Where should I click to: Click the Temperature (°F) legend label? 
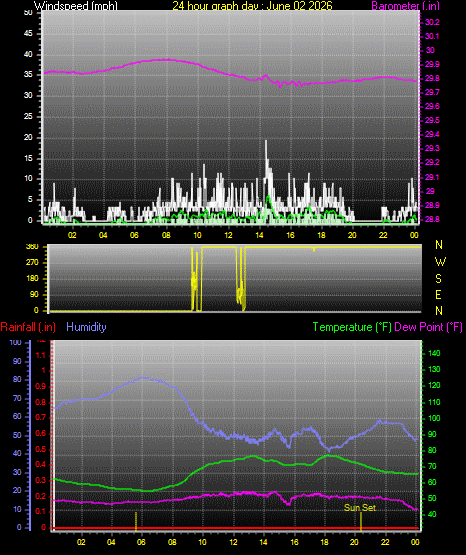point(352,327)
